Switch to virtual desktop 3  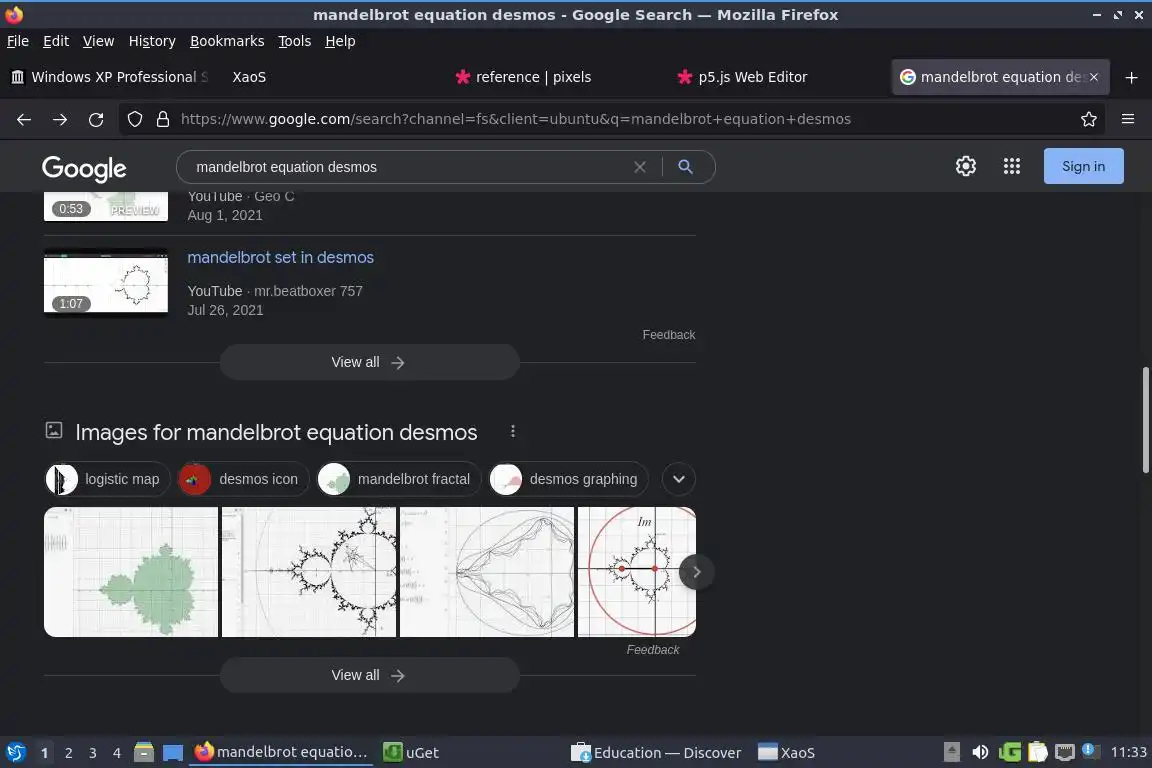(x=93, y=753)
